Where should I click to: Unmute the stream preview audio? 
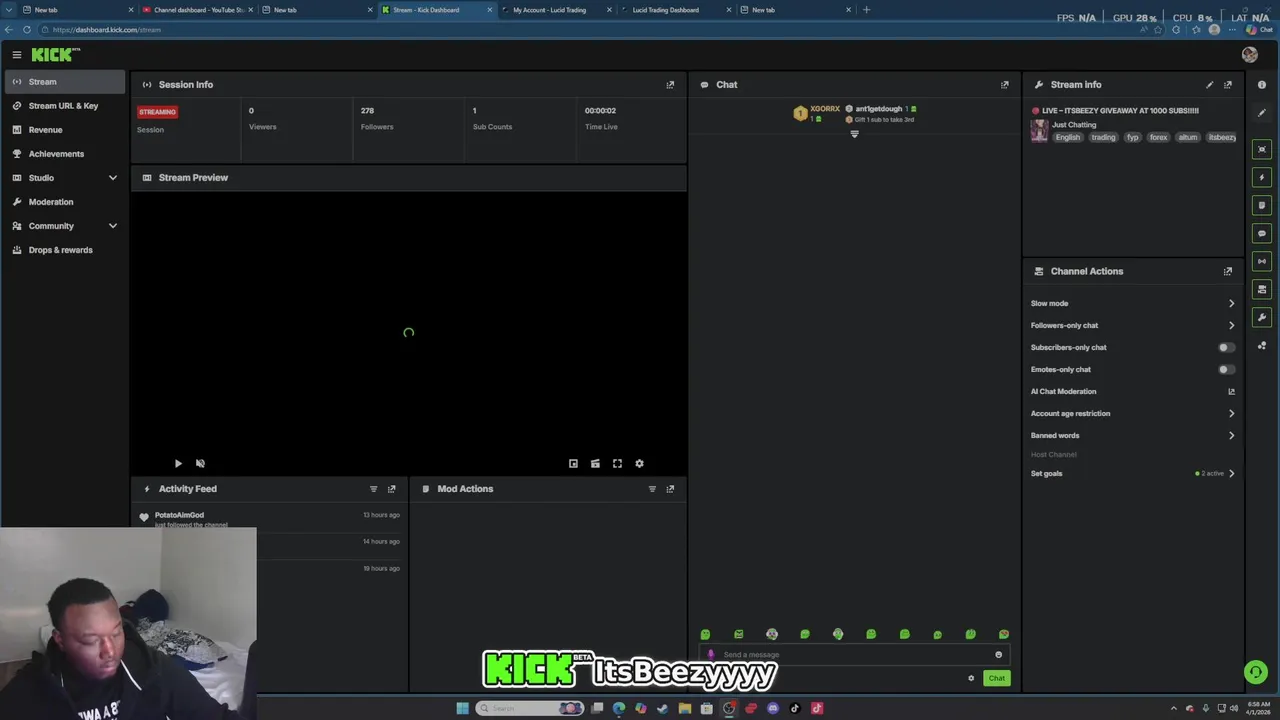click(x=200, y=463)
